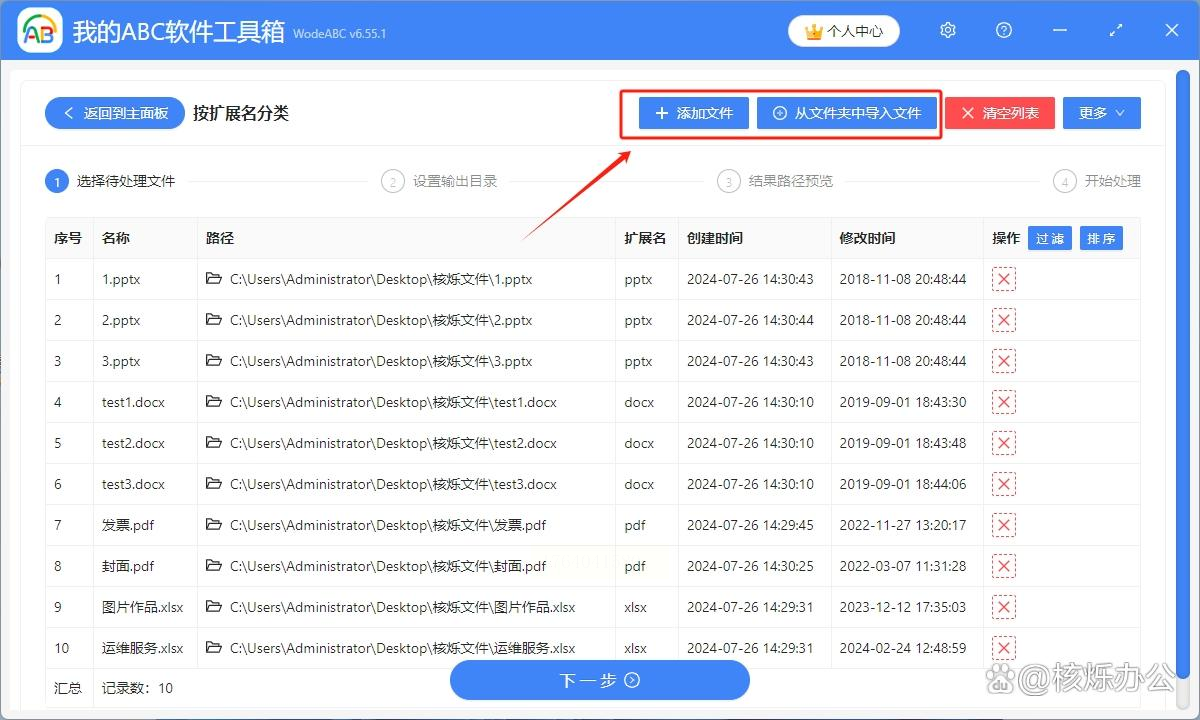Image resolution: width=1200 pixels, height=720 pixels.
Task: Open folder icon for 运维服务.xlsx path
Action: tap(213, 648)
